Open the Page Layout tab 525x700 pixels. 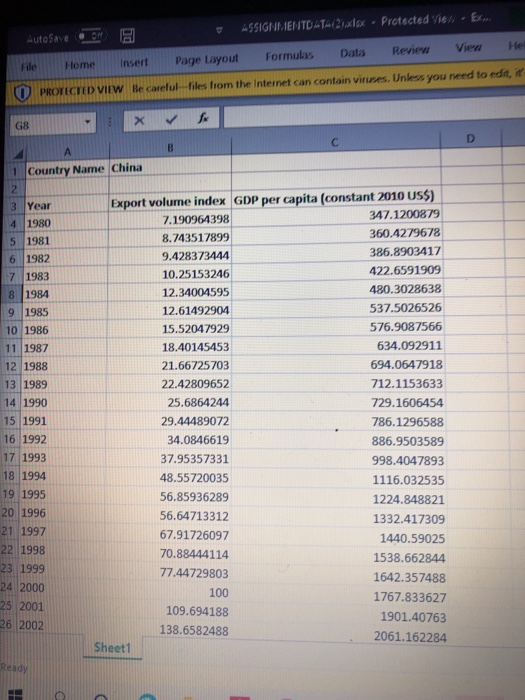pos(207,59)
